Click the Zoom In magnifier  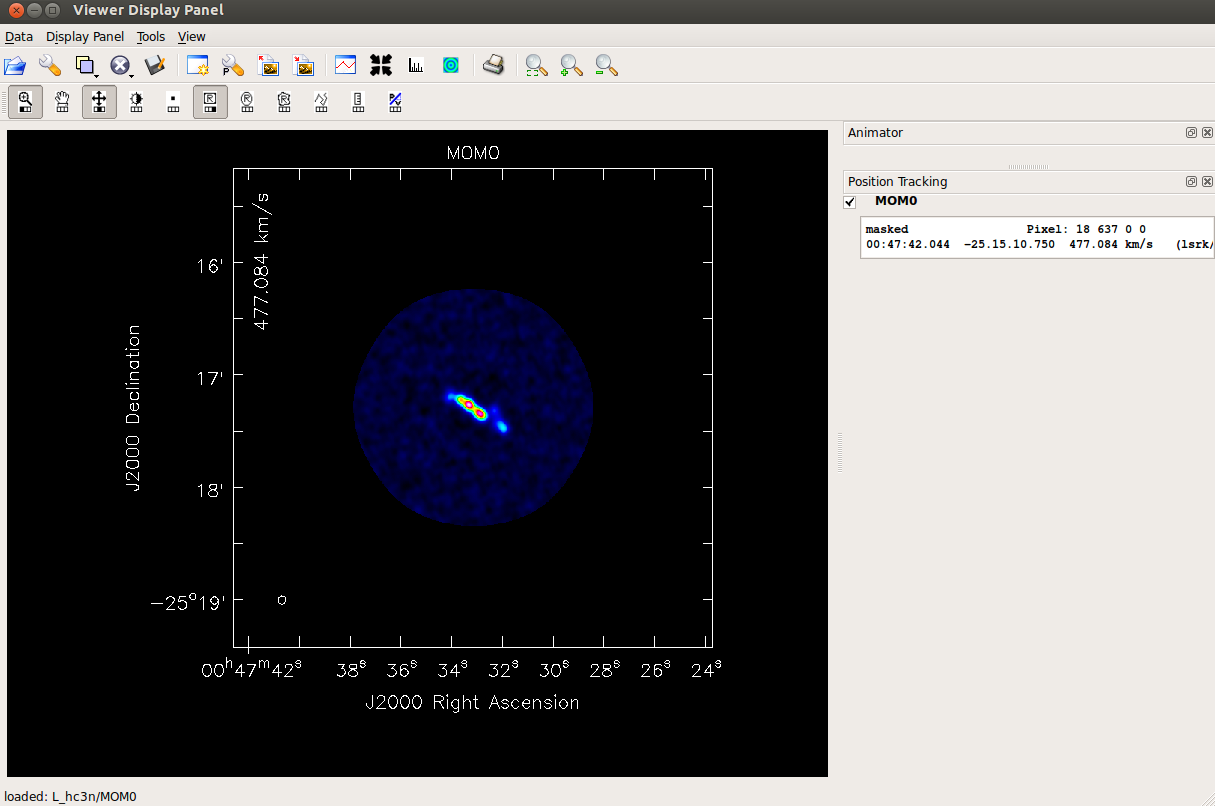coord(571,66)
